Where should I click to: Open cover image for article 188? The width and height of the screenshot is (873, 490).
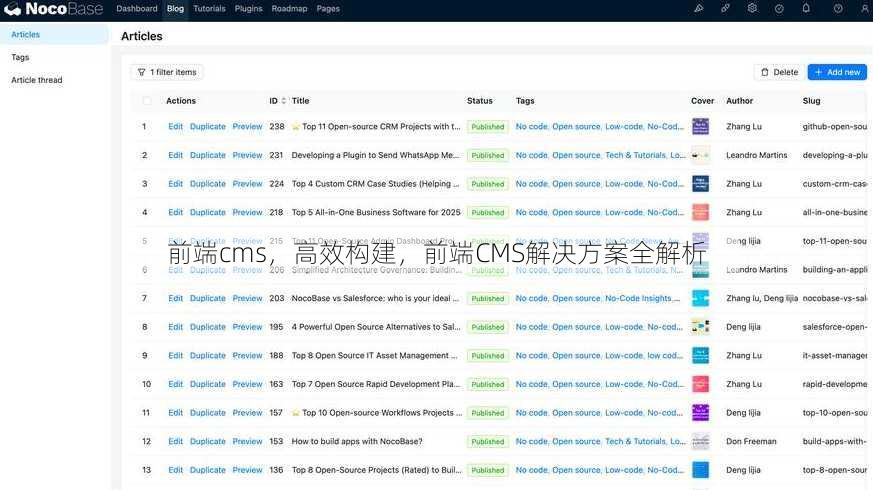point(700,355)
